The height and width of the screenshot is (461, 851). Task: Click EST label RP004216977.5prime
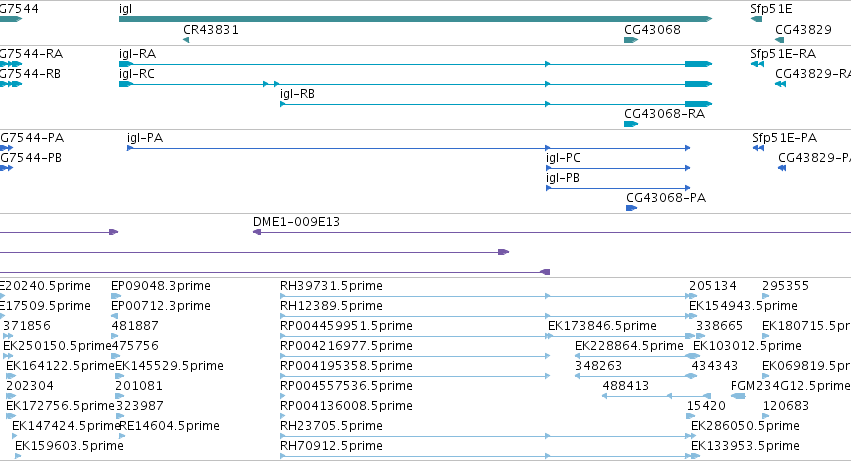(346, 346)
